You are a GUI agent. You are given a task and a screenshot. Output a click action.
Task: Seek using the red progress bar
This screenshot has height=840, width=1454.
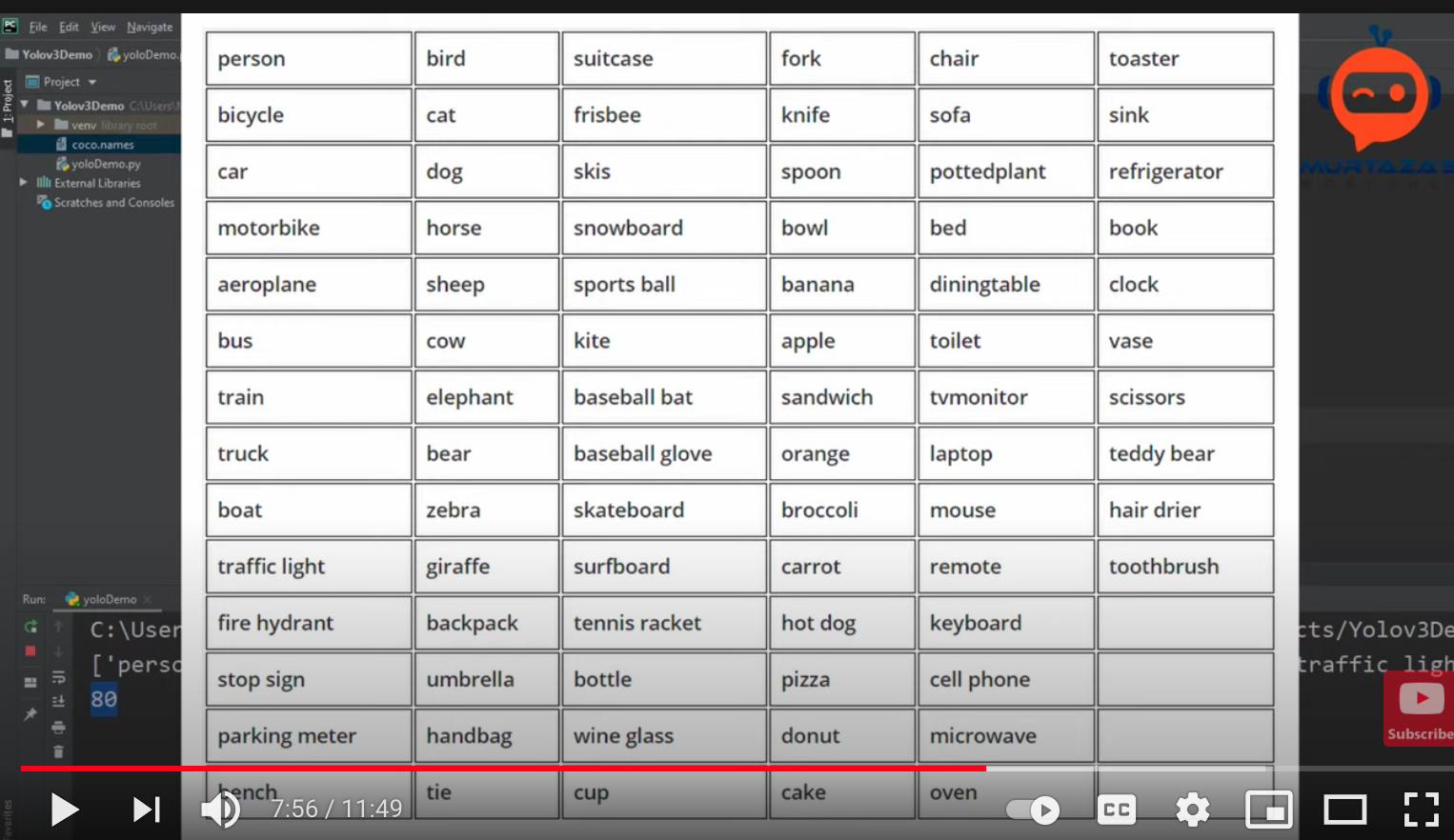503,768
